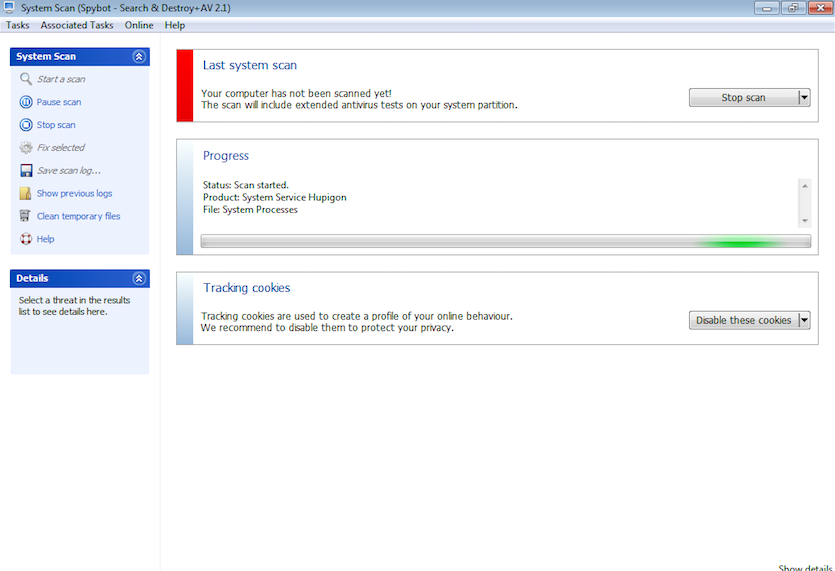The image size is (835, 571).
Task: Click the Progress box scroll down arrow
Action: 805,221
